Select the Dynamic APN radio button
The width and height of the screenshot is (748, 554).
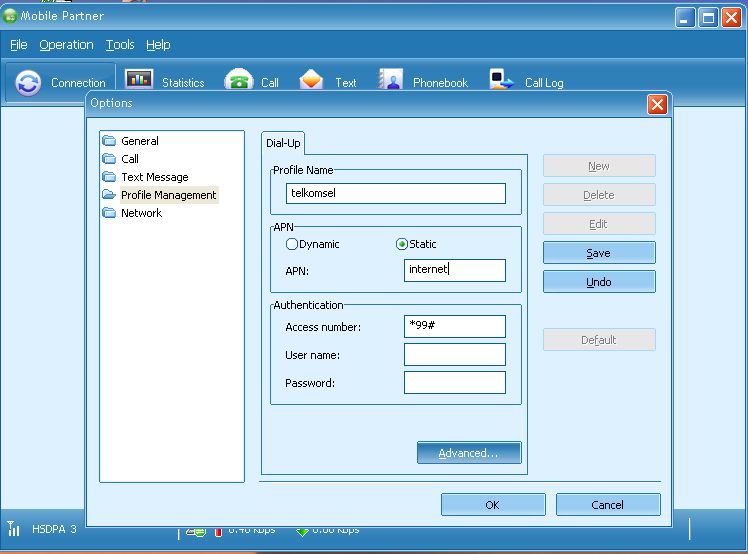click(x=291, y=244)
